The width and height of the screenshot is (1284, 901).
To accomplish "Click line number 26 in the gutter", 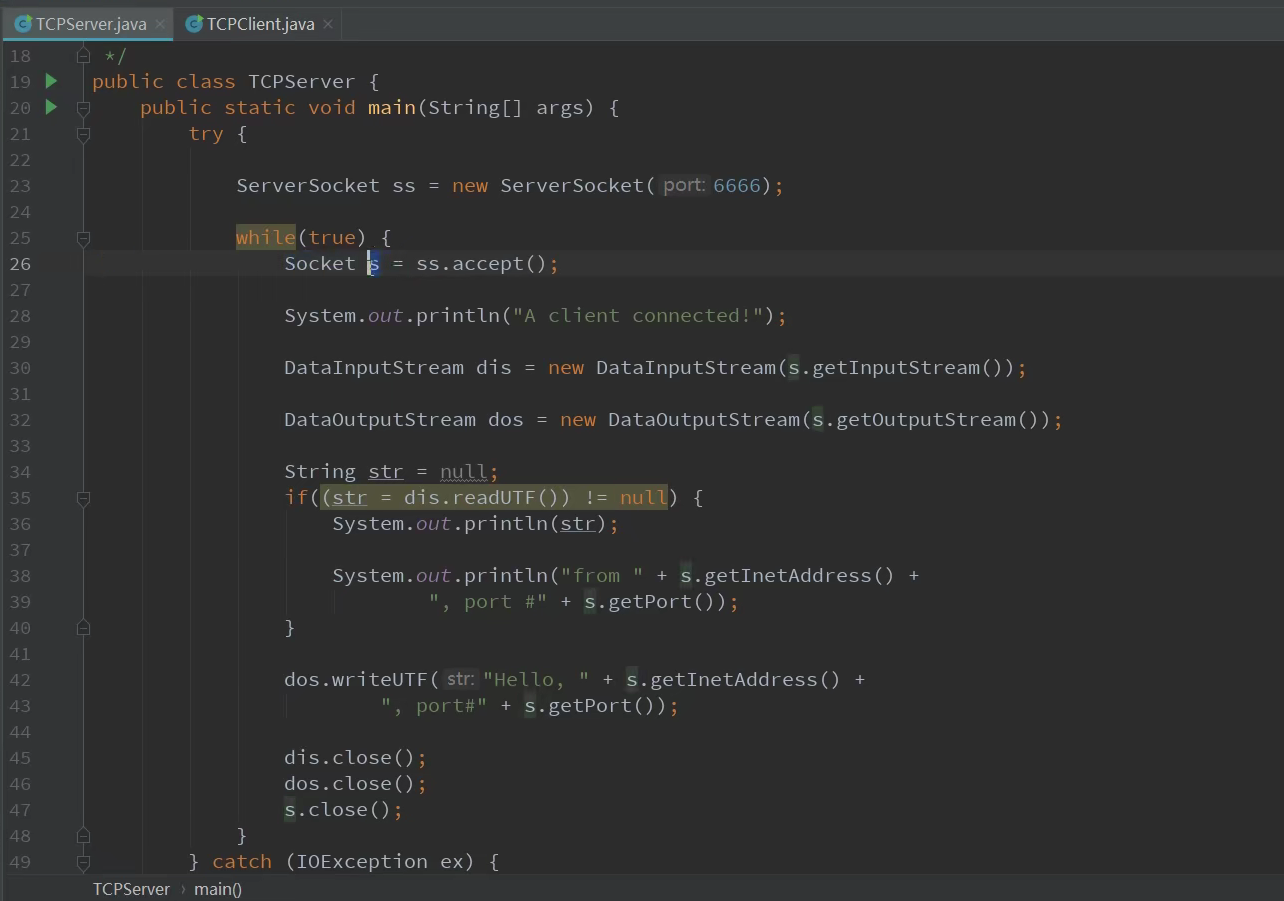I will 20,263.
